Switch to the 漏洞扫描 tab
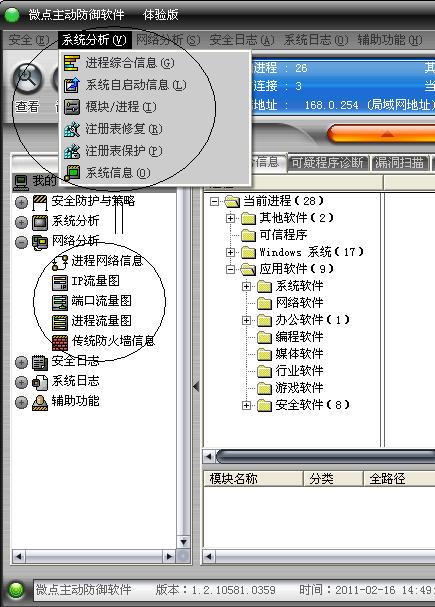This screenshot has width=435, height=607. pyautogui.click(x=399, y=163)
